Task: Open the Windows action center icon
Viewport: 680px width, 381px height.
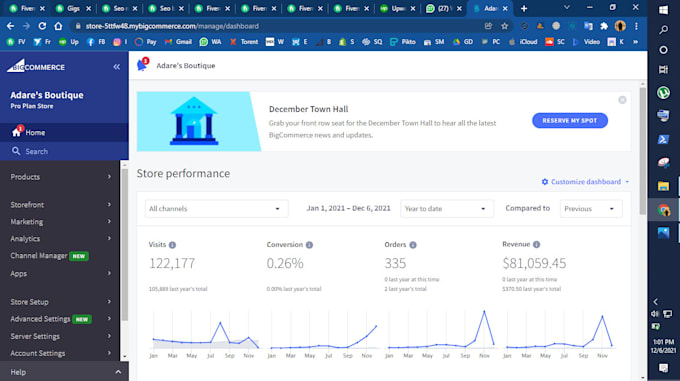Action: coord(663,368)
